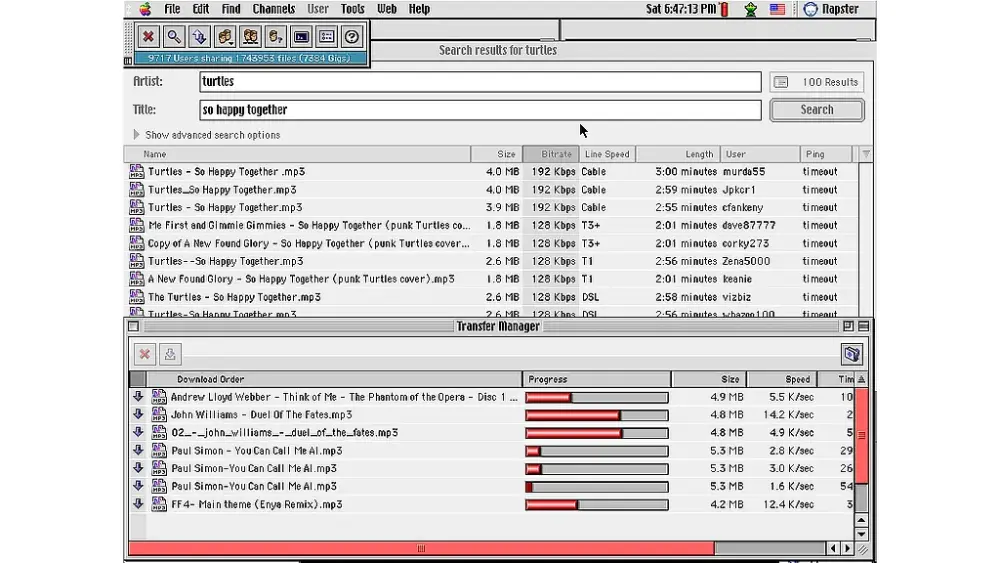The height and width of the screenshot is (563, 1000).
Task: Open the two-users friends list icon
Action: point(250,37)
